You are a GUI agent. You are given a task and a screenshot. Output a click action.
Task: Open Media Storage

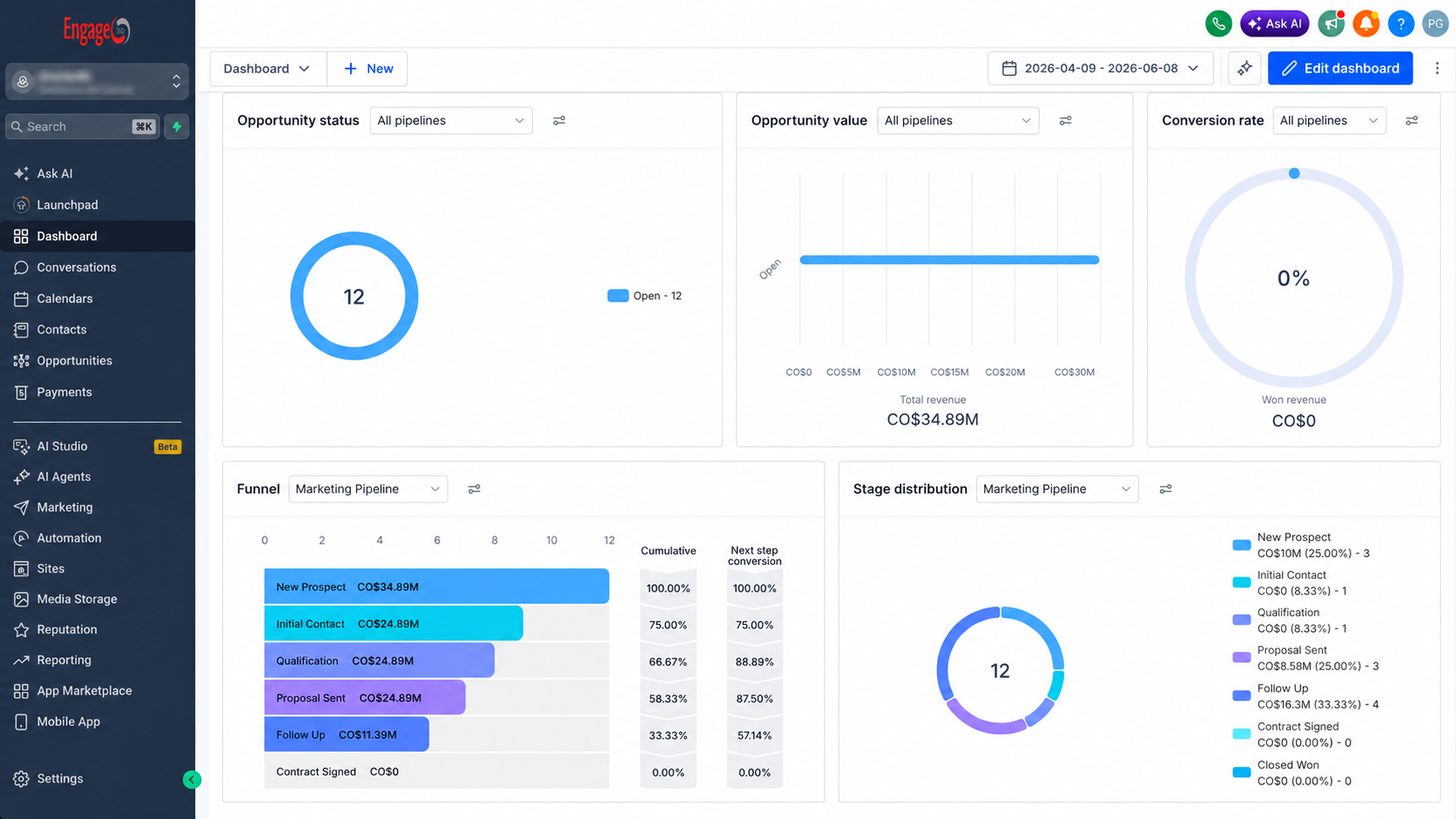point(98,599)
